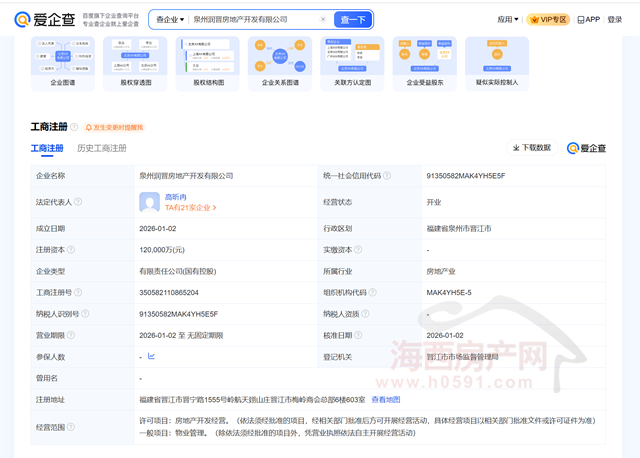640x458 pixels.
Task: Clear the search box with X
Action: (322, 19)
